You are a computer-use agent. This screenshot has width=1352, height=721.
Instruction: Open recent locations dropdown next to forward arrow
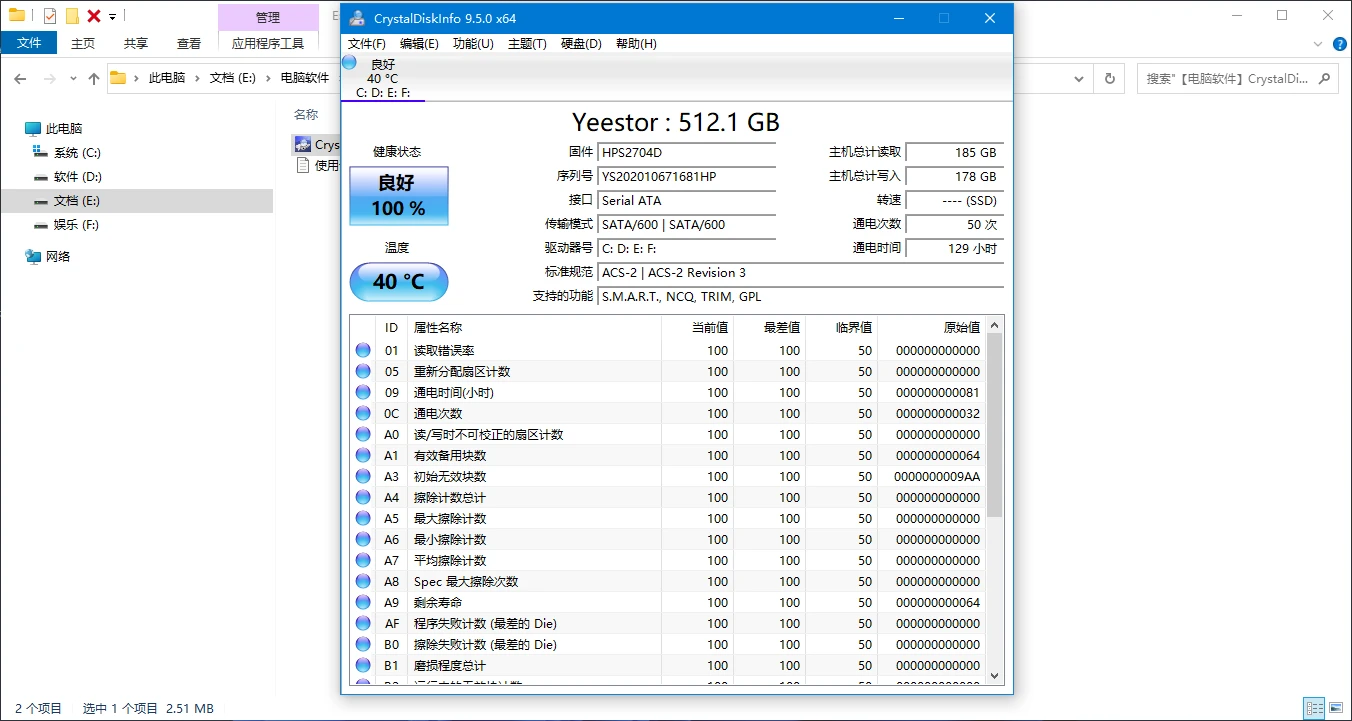point(73,78)
